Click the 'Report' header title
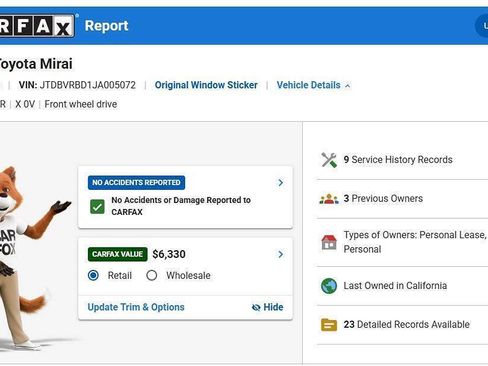Screen dimensions: 488x366 pyautogui.click(x=107, y=26)
